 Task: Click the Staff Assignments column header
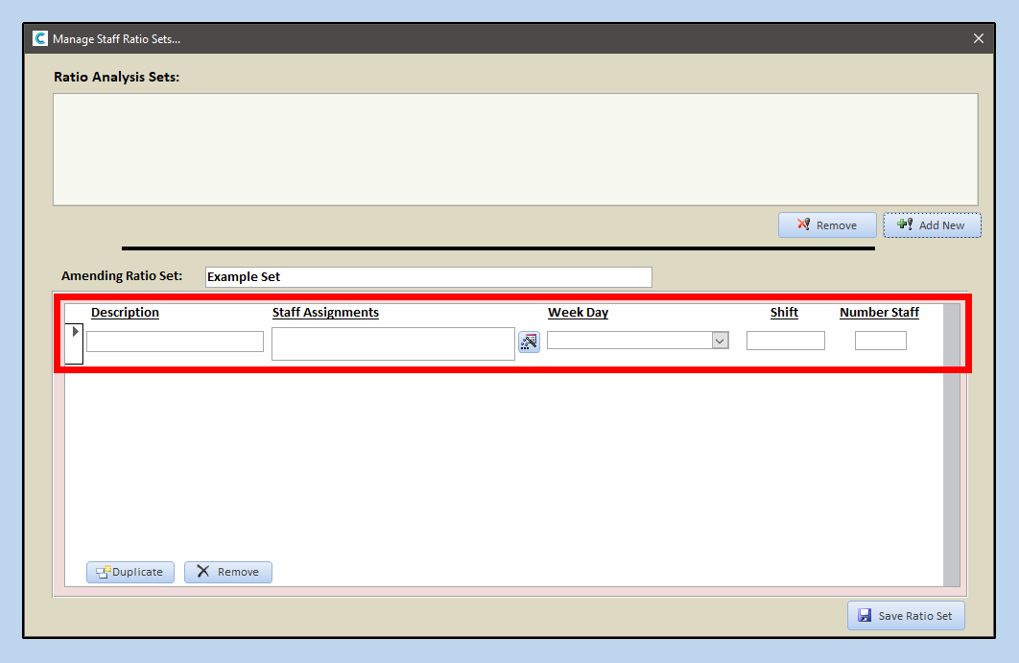(325, 313)
